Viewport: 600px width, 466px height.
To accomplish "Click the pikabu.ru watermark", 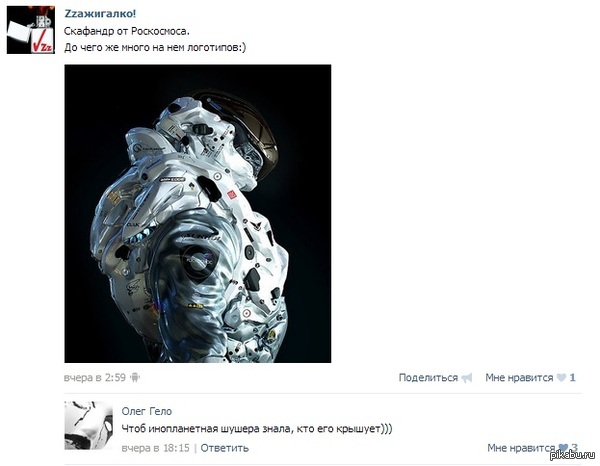I will 572,455.
